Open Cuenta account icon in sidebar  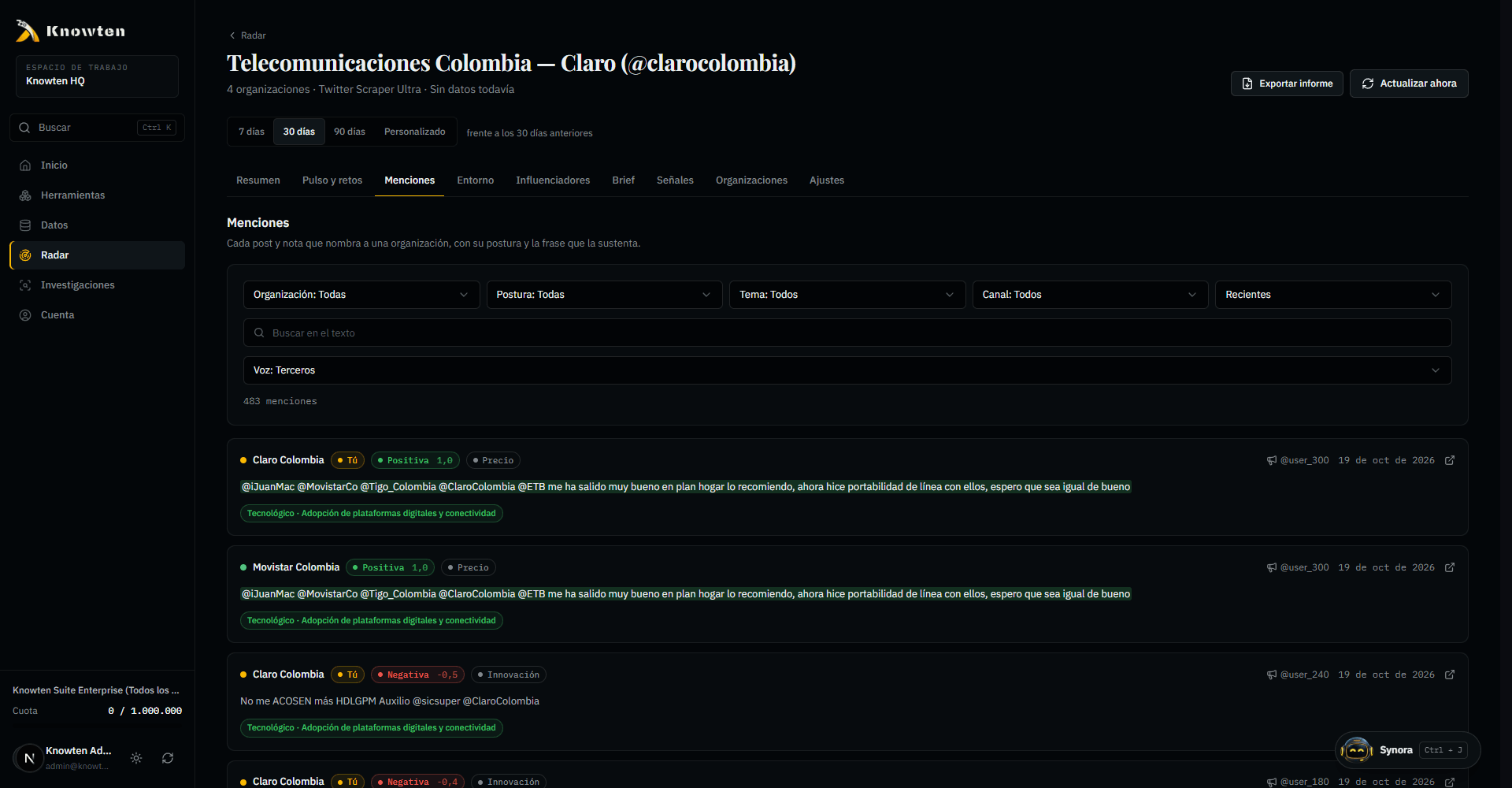(25, 315)
